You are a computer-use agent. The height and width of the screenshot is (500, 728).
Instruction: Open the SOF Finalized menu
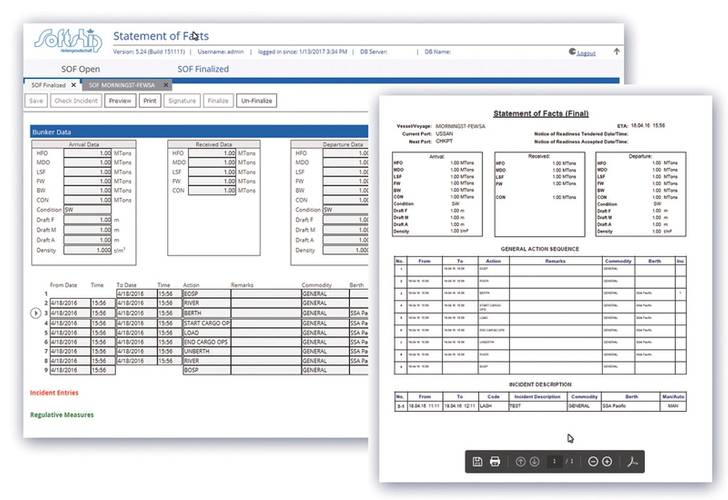[x=203, y=69]
